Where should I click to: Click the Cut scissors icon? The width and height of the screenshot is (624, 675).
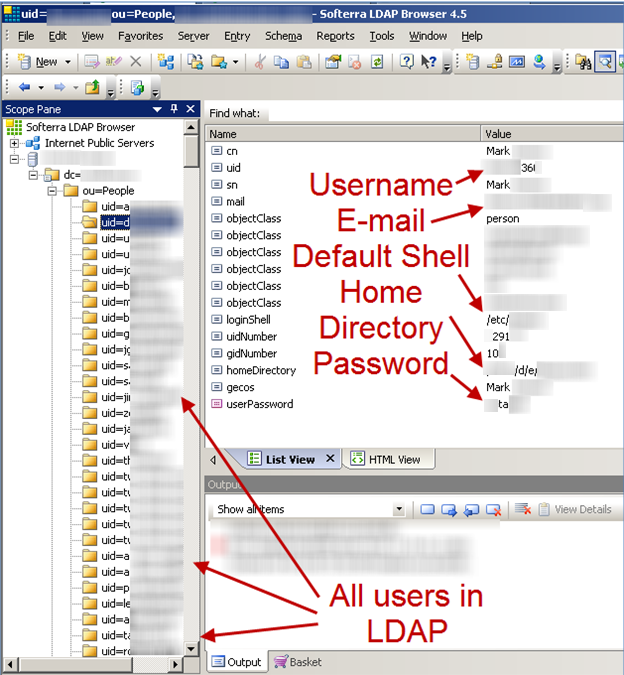[259, 62]
